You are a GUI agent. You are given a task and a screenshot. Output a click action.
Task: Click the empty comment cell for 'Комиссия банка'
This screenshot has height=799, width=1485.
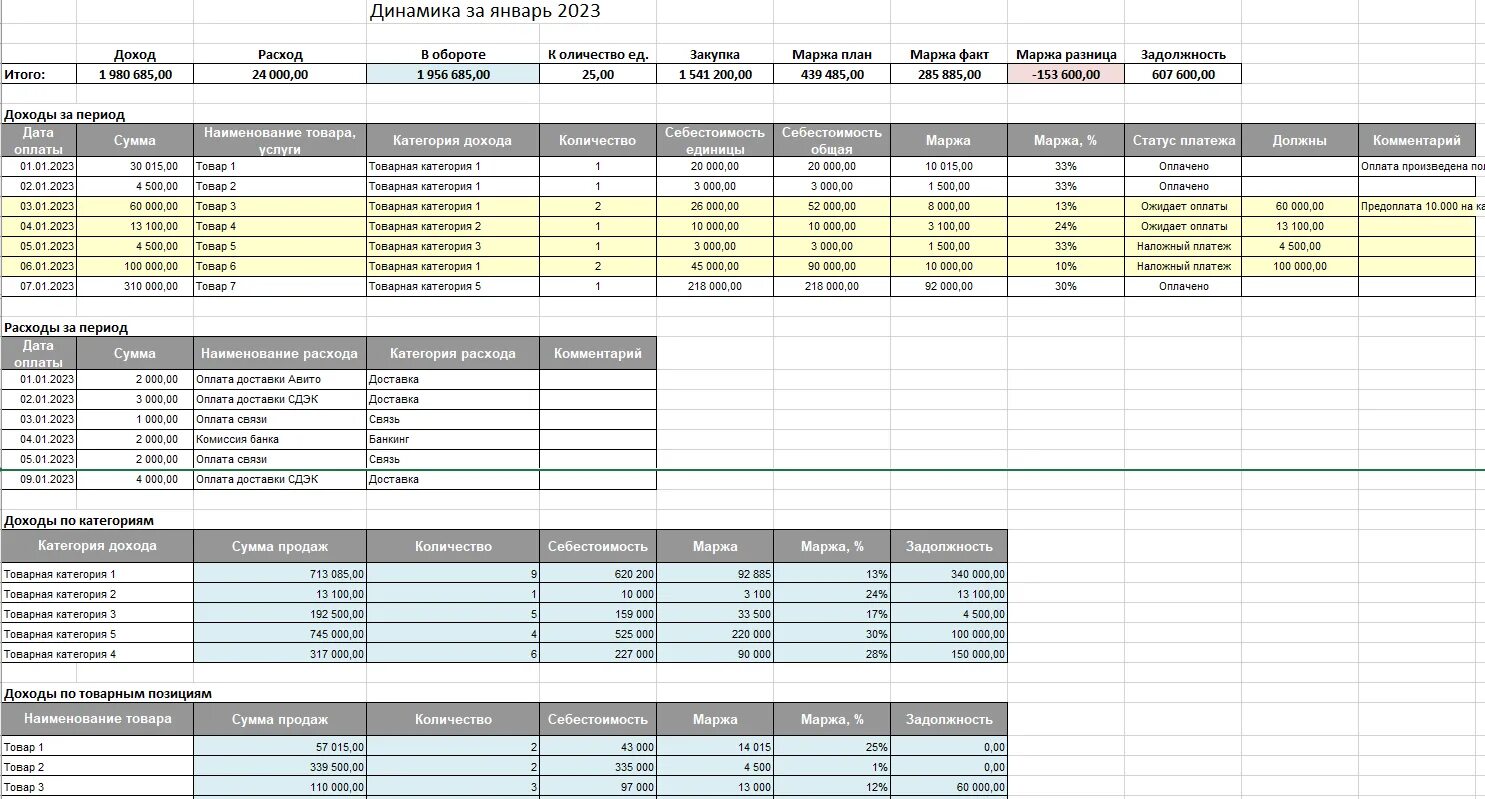[598, 439]
